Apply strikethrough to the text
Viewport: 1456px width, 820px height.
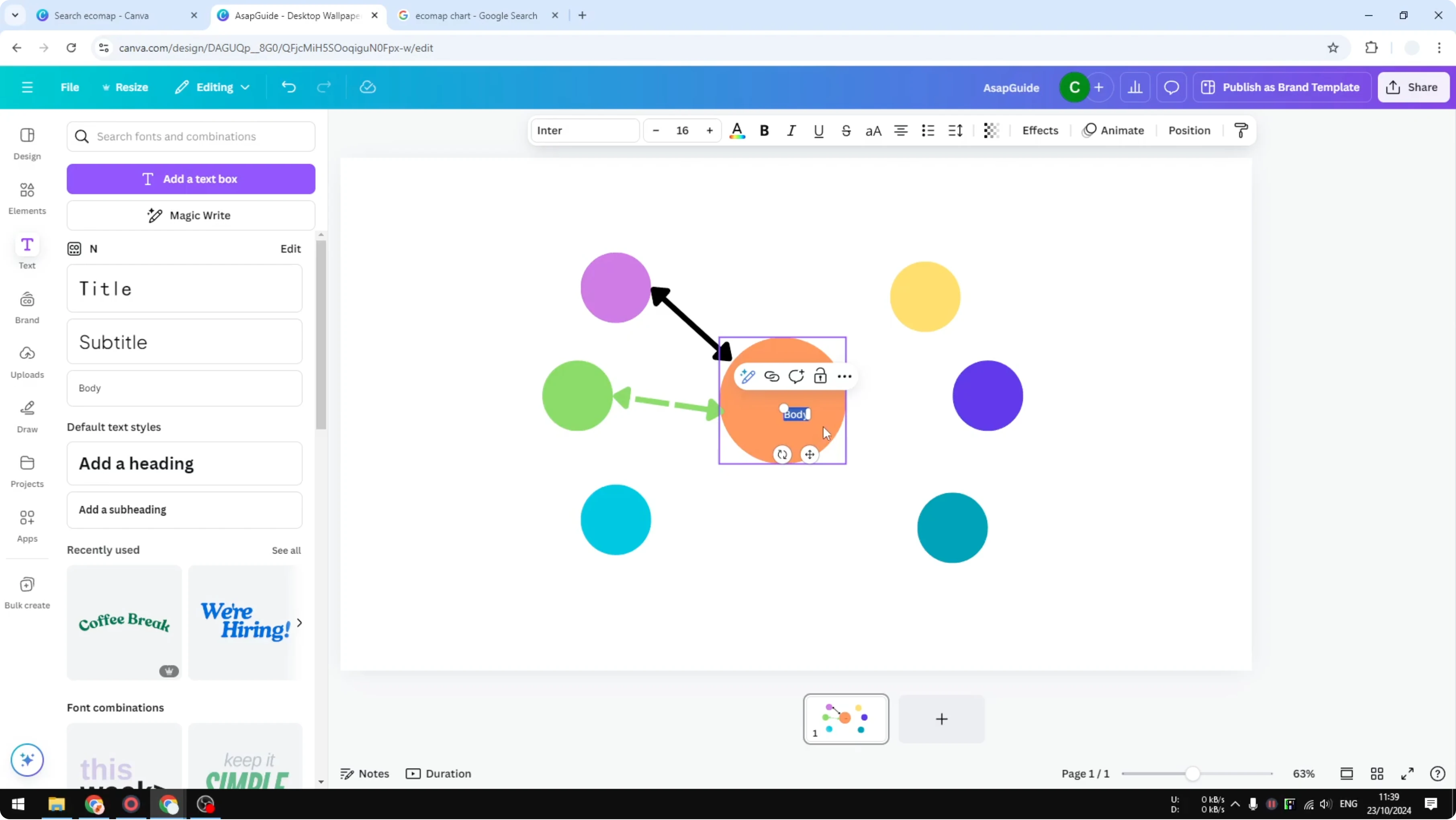(846, 131)
